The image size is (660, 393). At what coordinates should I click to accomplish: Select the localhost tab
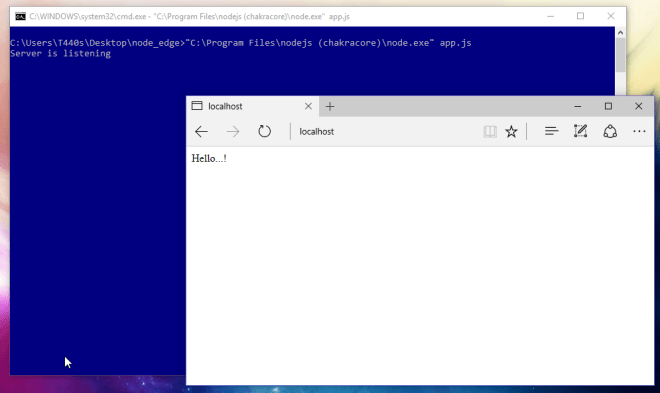click(253, 106)
